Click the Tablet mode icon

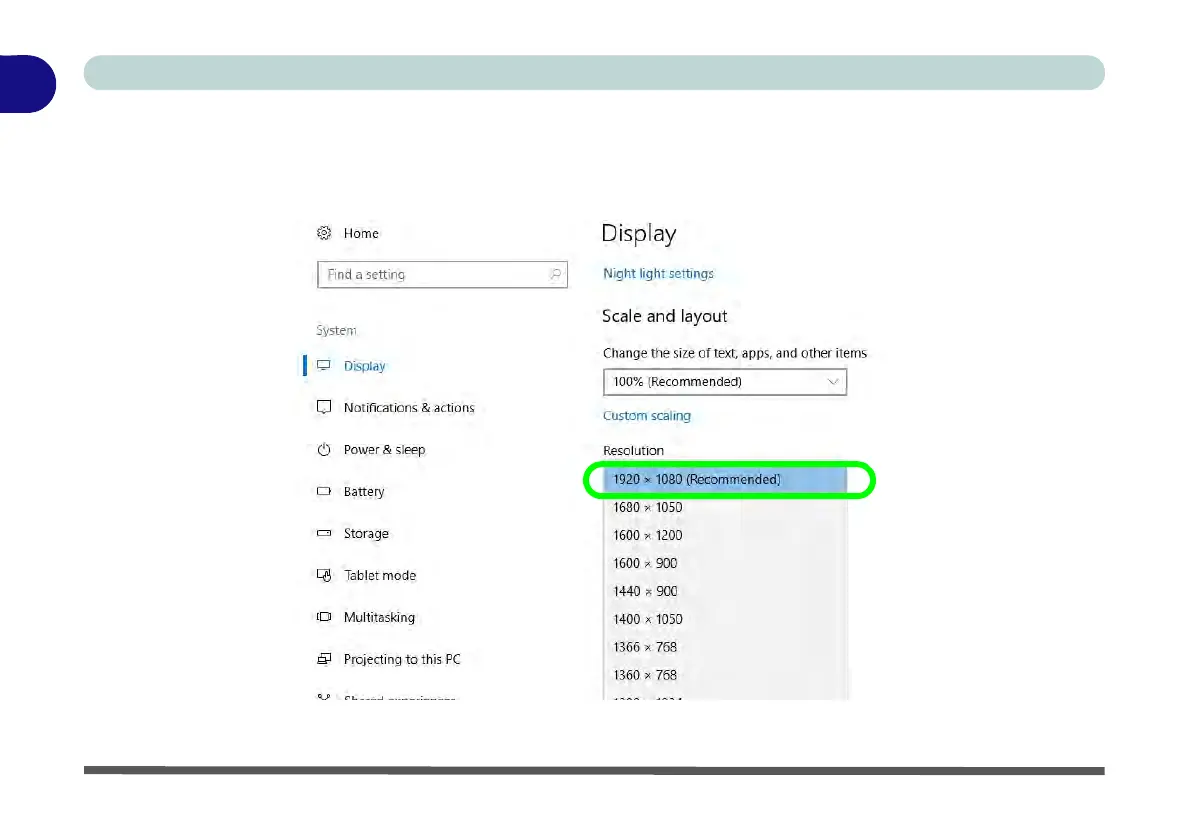(x=324, y=576)
